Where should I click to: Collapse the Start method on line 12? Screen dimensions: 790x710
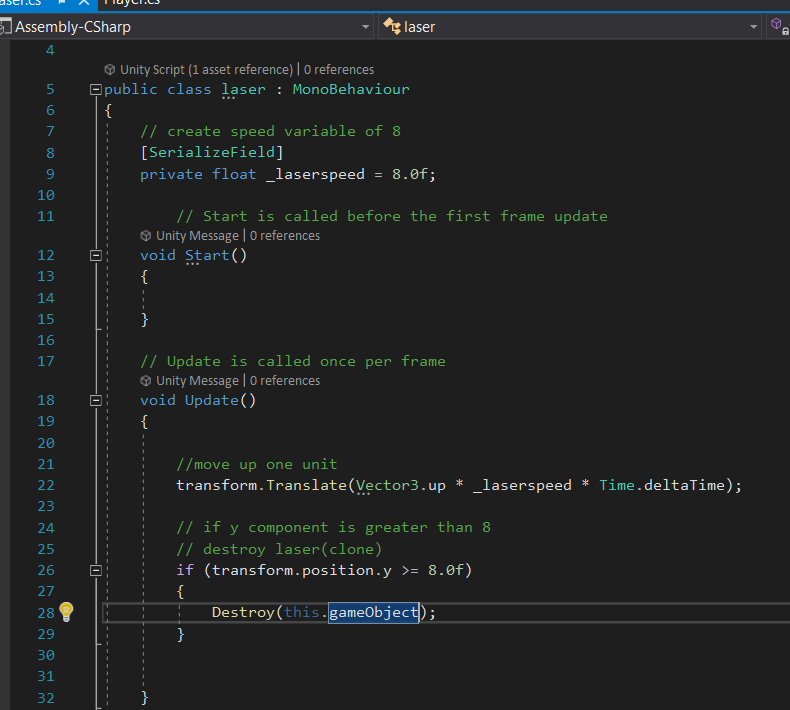(x=96, y=255)
